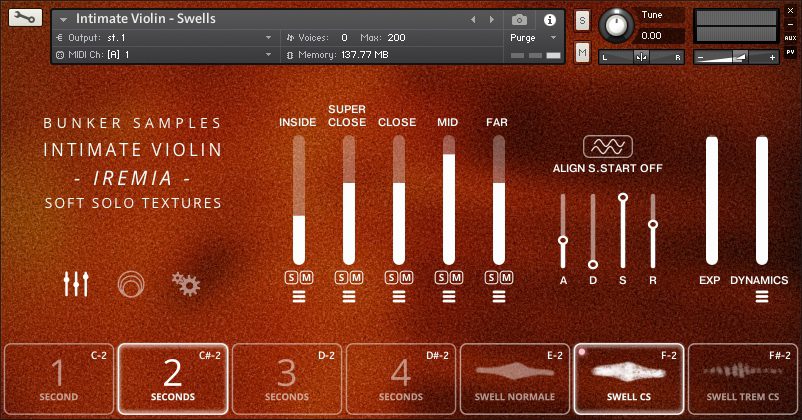Screen dimensions: 802x420
Task: Click the PV button
Action: click(790, 52)
